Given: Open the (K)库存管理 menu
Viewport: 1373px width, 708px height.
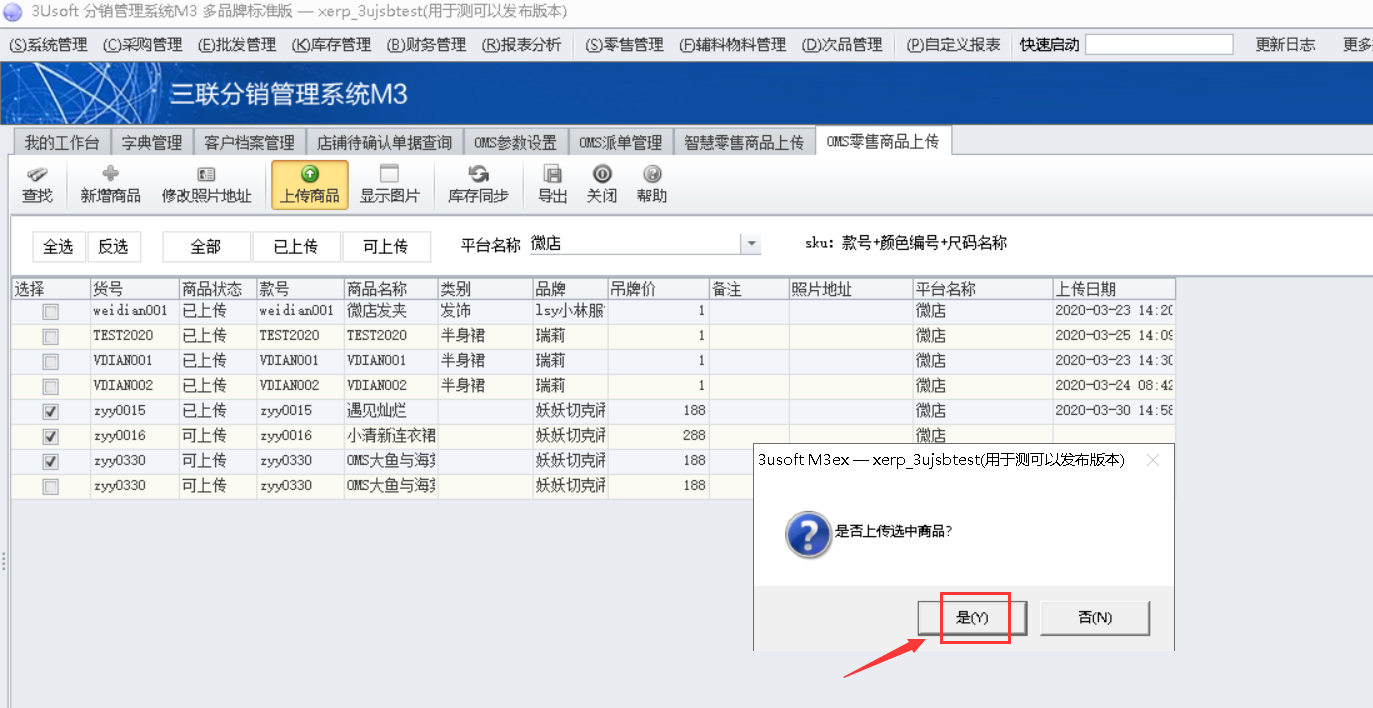Looking at the screenshot, I should click(331, 45).
